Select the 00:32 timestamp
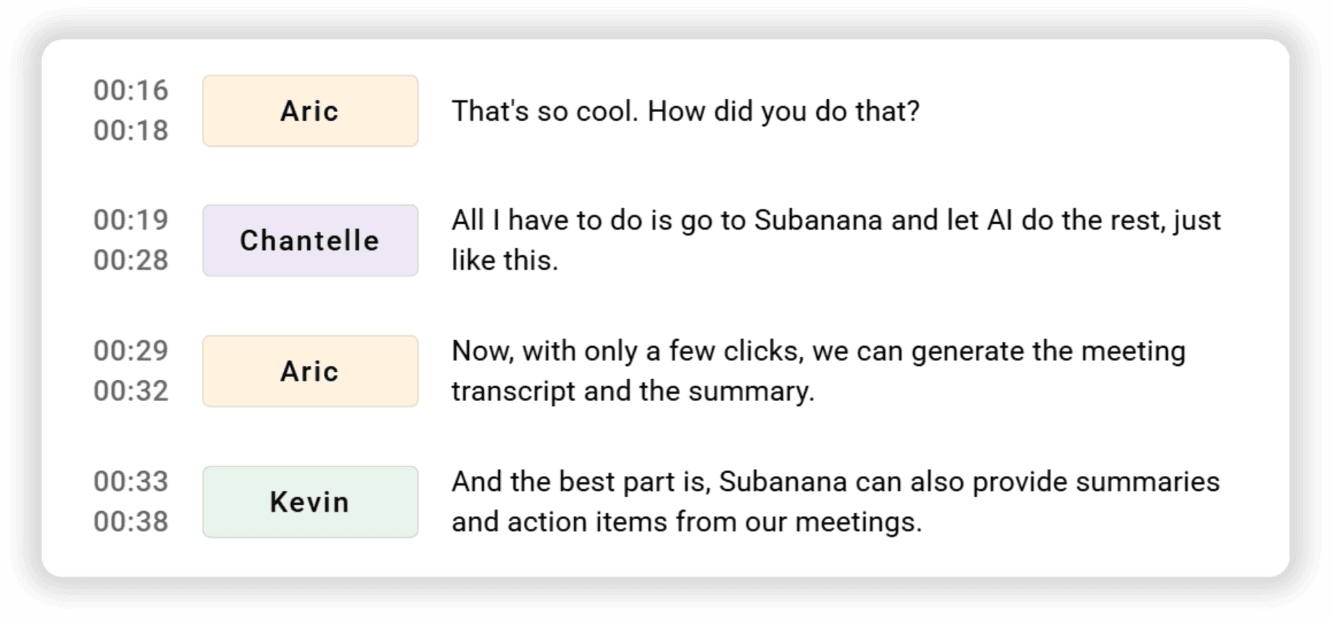This screenshot has height=619, width=1332. pyautogui.click(x=131, y=391)
